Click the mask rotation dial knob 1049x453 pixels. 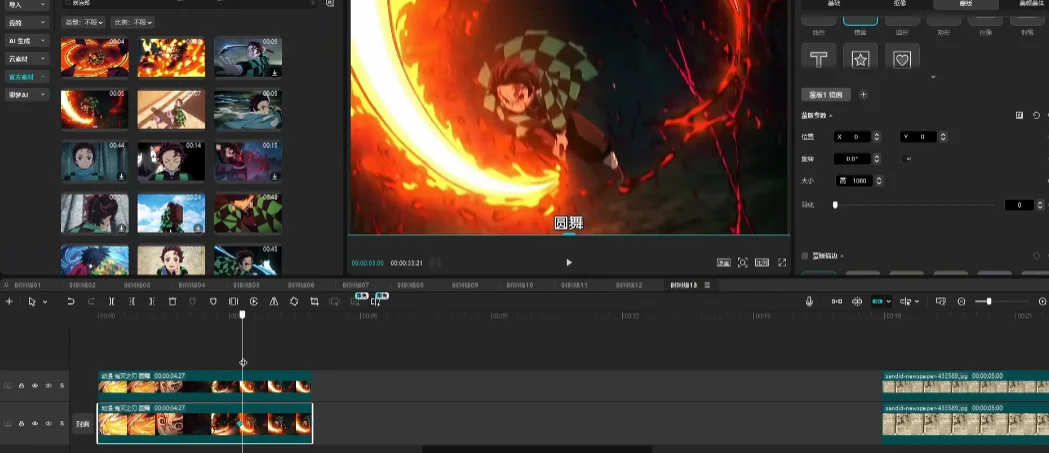(x=907, y=159)
